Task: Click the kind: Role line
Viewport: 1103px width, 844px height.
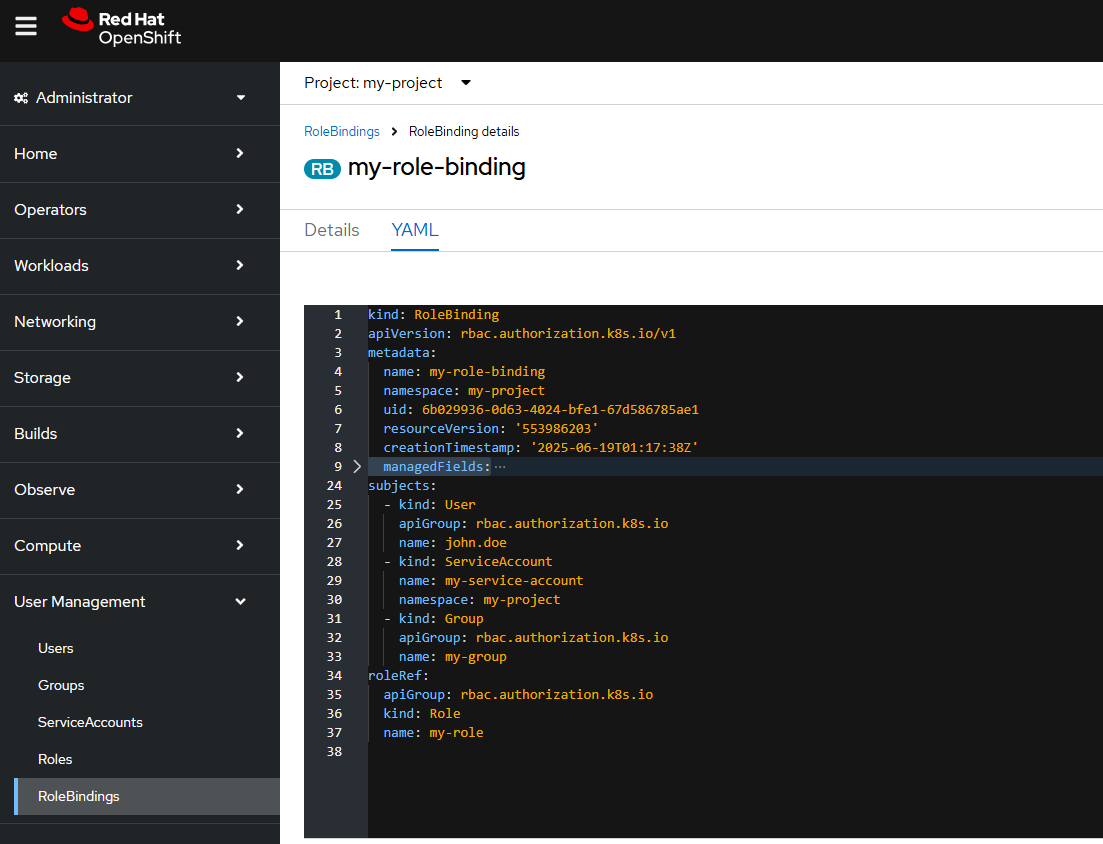Action: [x=422, y=713]
